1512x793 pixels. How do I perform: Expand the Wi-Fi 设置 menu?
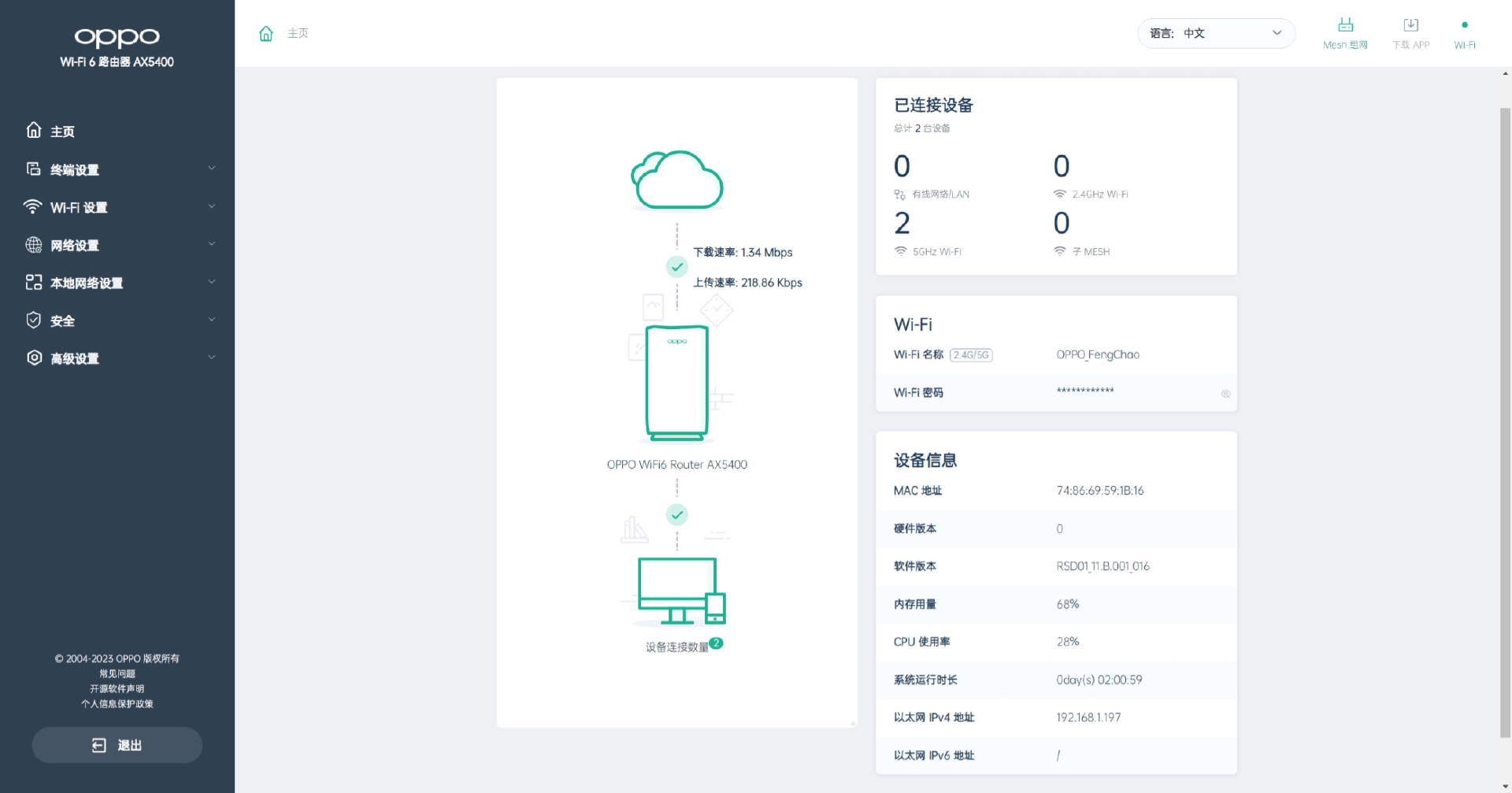118,207
